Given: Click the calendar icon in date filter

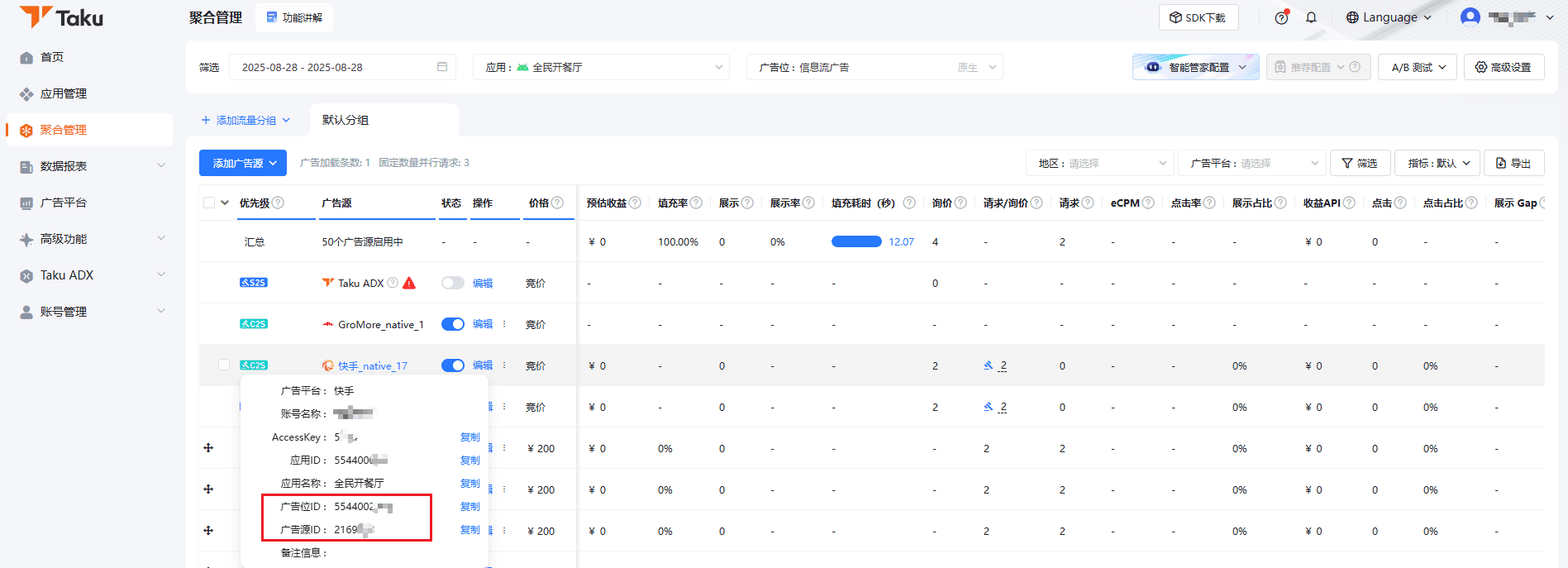Looking at the screenshot, I should point(442,67).
